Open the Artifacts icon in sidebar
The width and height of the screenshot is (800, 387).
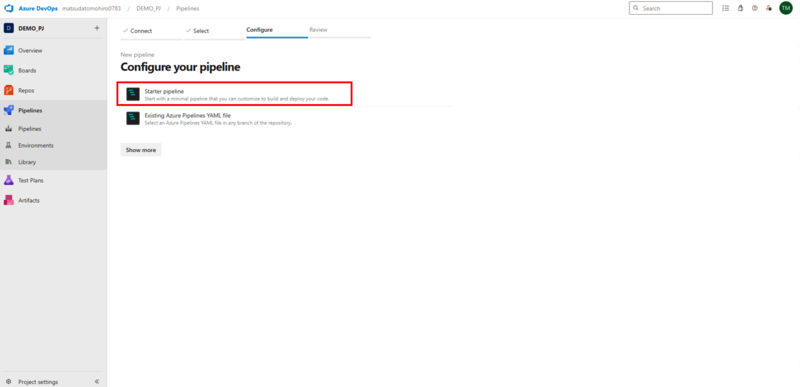click(9, 200)
